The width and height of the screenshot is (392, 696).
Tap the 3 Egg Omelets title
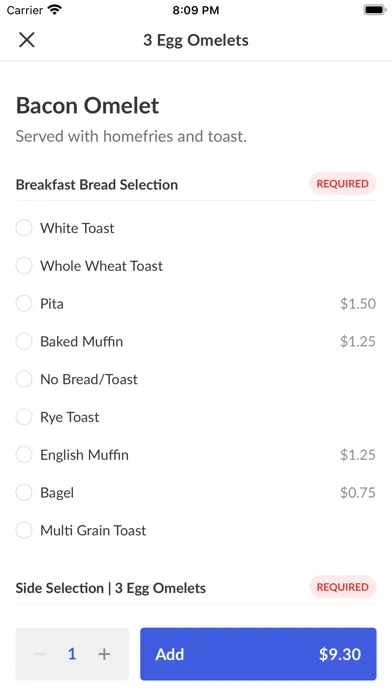[x=196, y=40]
